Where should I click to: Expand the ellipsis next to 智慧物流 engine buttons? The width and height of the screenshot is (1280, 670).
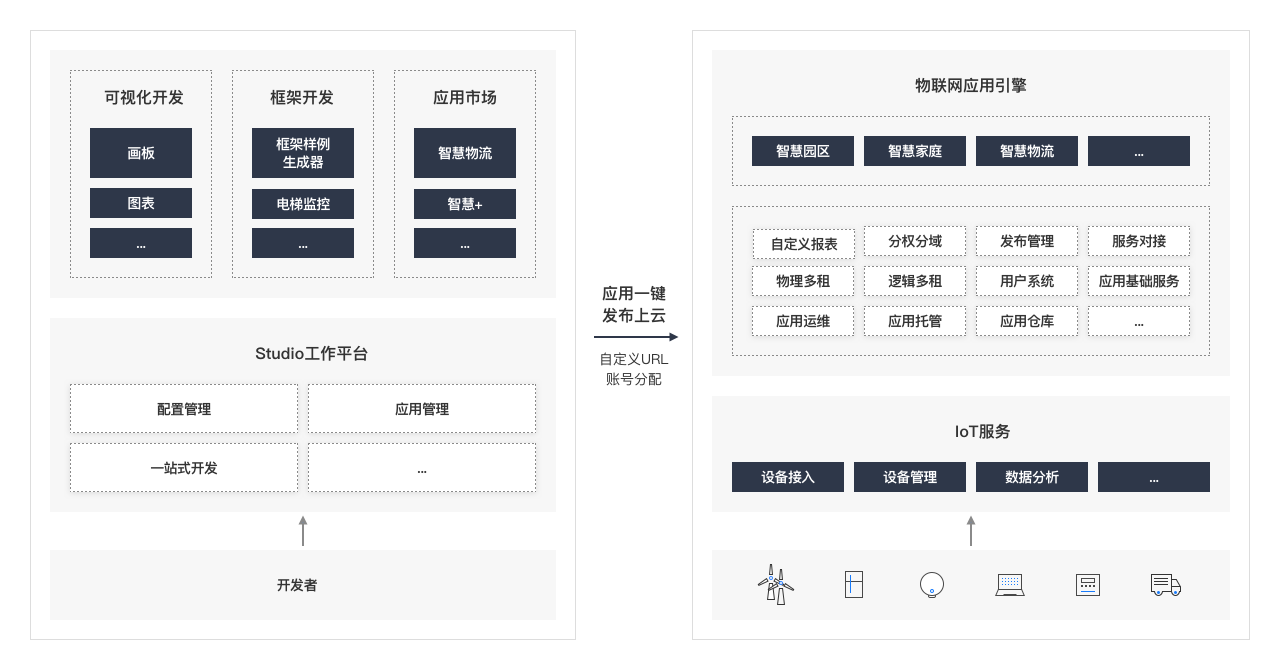(x=1139, y=150)
